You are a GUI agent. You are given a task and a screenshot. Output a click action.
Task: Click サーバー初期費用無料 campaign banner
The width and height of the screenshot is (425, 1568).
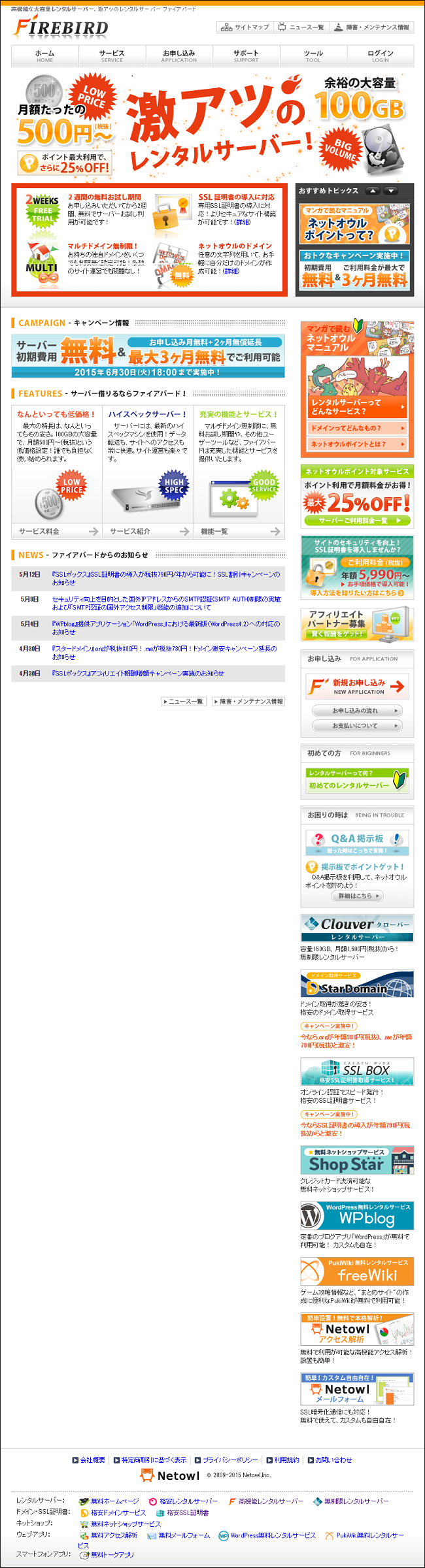point(148,356)
